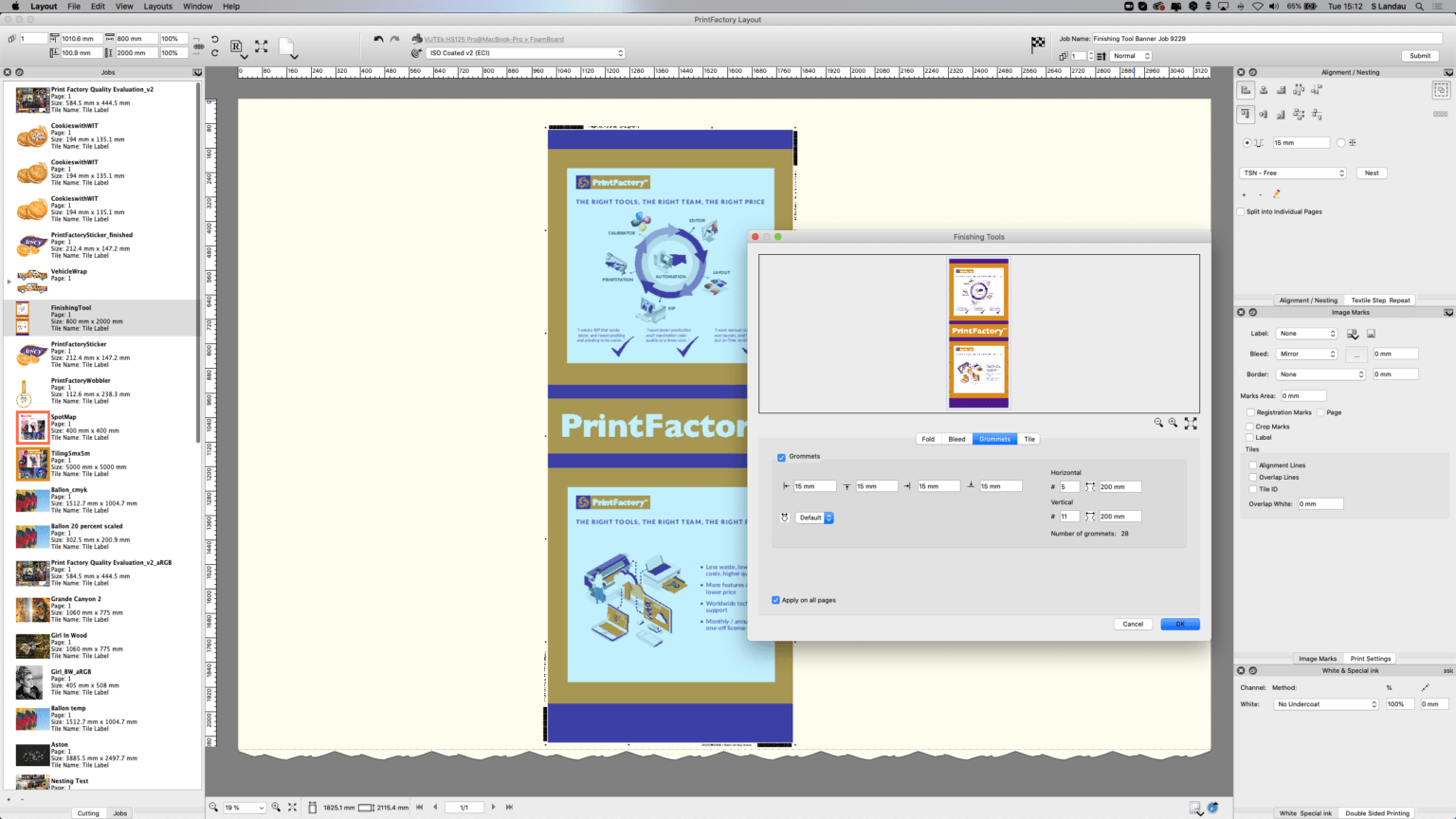The image size is (1456, 819).
Task: Click the Nest button
Action: (x=1372, y=173)
